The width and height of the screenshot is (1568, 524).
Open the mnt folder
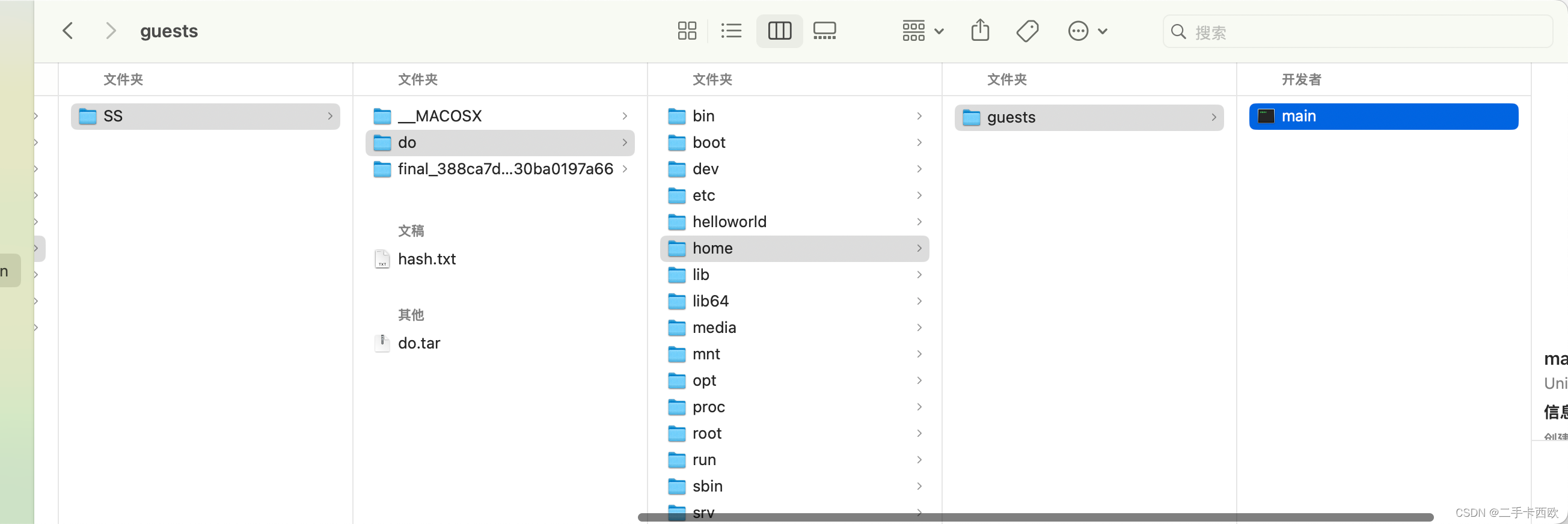794,354
